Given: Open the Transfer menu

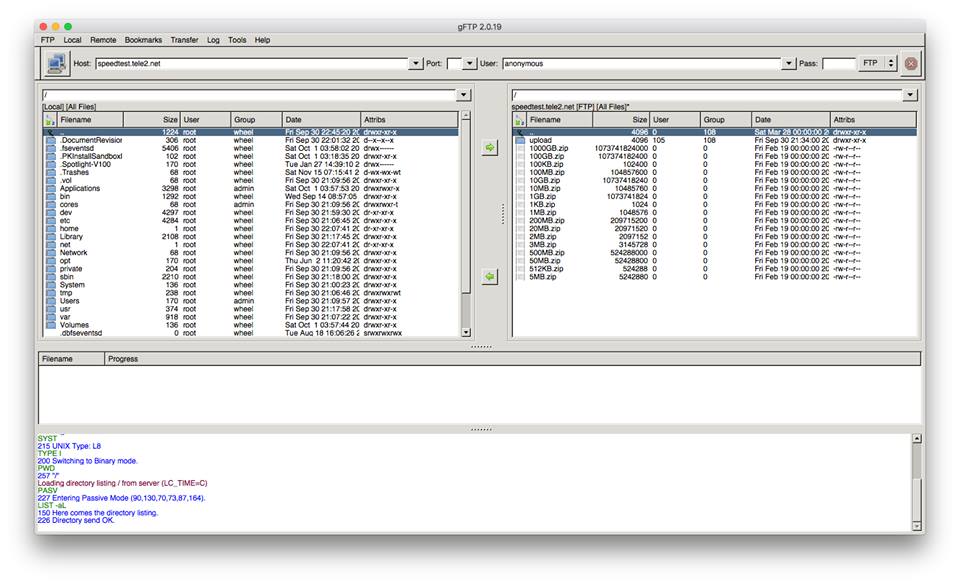Looking at the screenshot, I should [184, 40].
